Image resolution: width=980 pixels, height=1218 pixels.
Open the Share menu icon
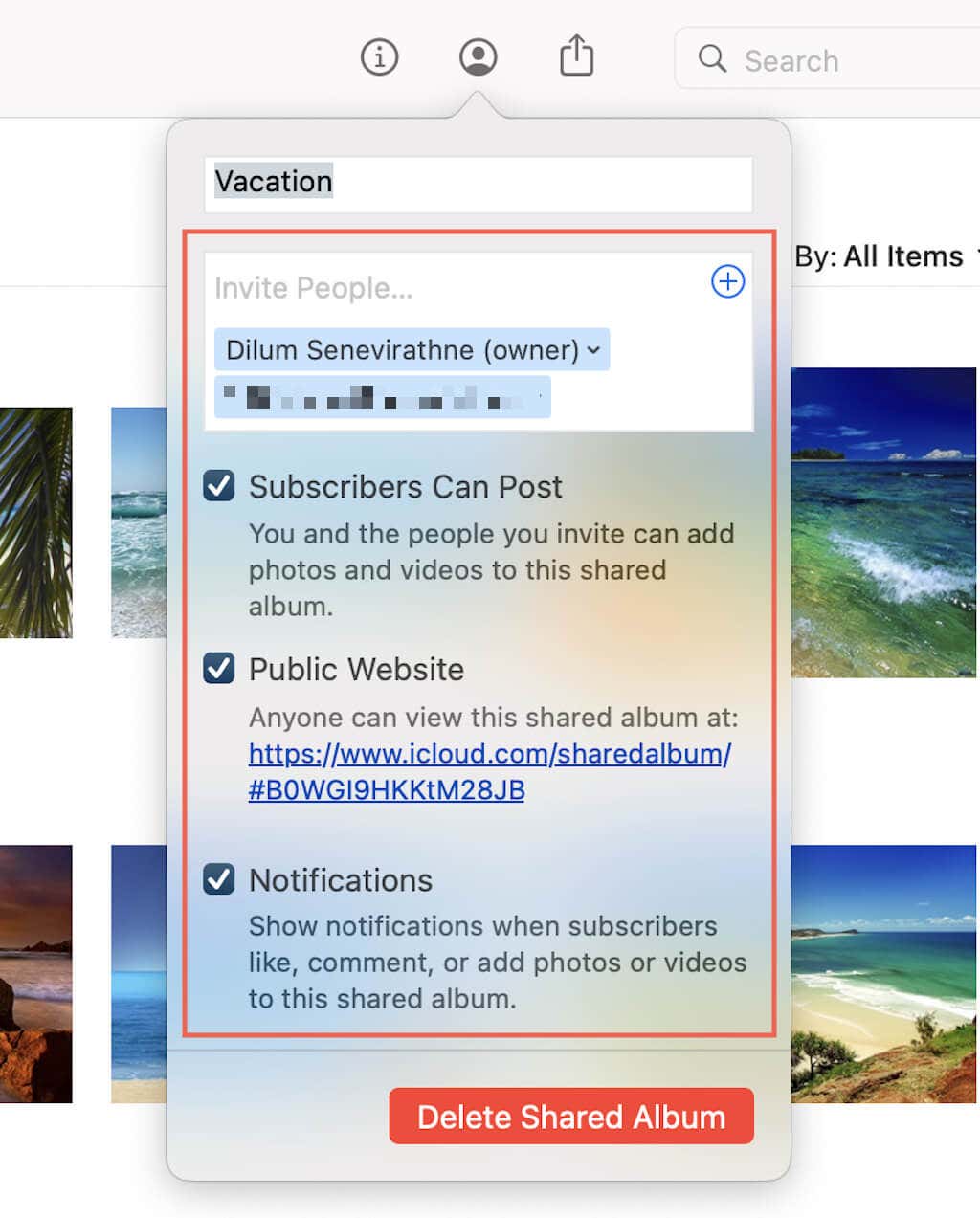[x=576, y=55]
